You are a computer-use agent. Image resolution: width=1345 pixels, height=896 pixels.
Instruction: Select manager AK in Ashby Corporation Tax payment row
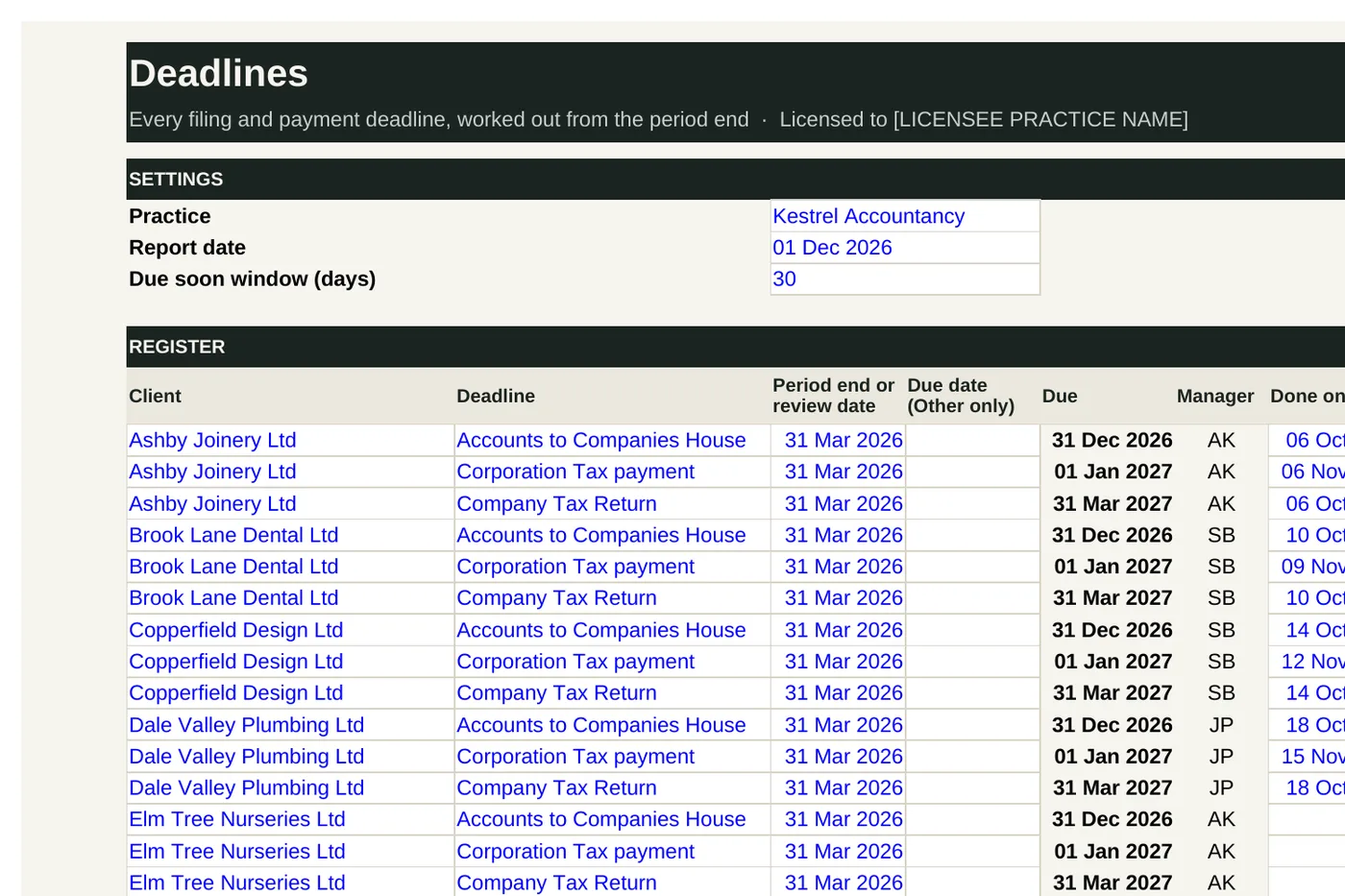(1221, 472)
